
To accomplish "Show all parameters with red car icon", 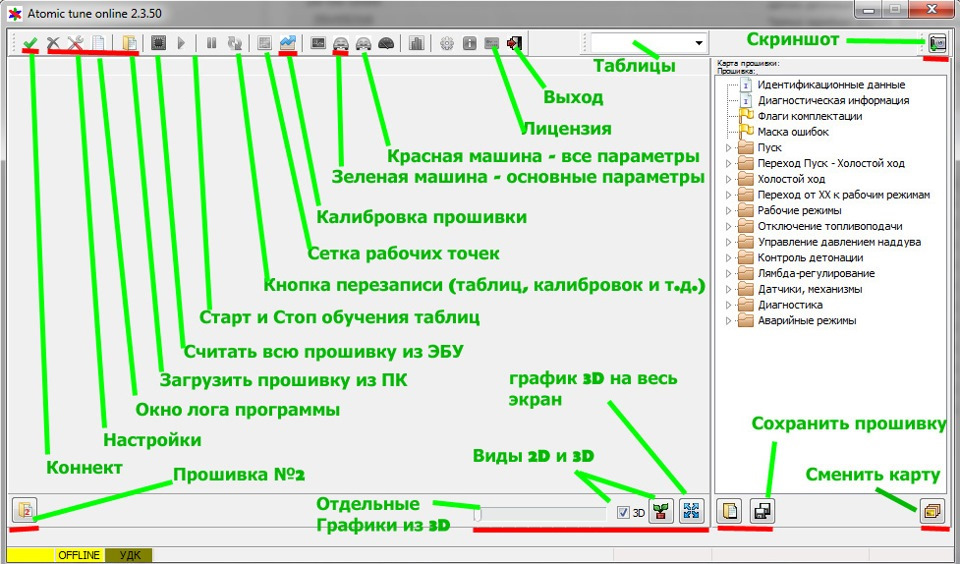I will pos(364,43).
